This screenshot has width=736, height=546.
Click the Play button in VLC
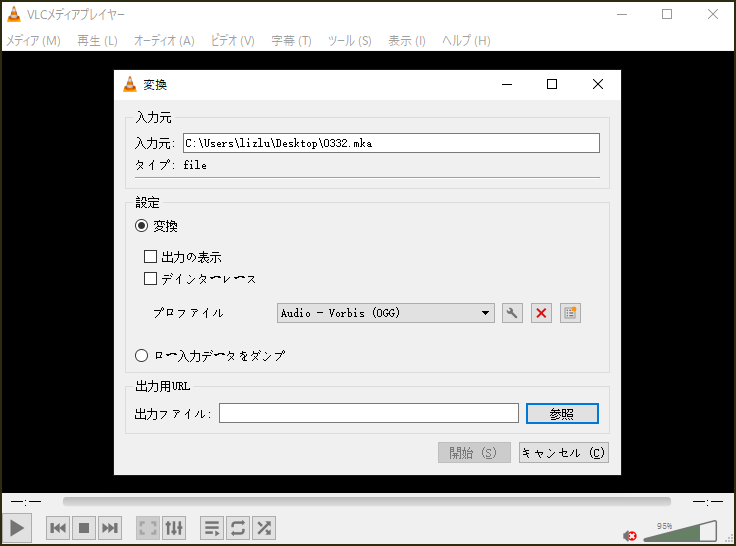point(17,528)
